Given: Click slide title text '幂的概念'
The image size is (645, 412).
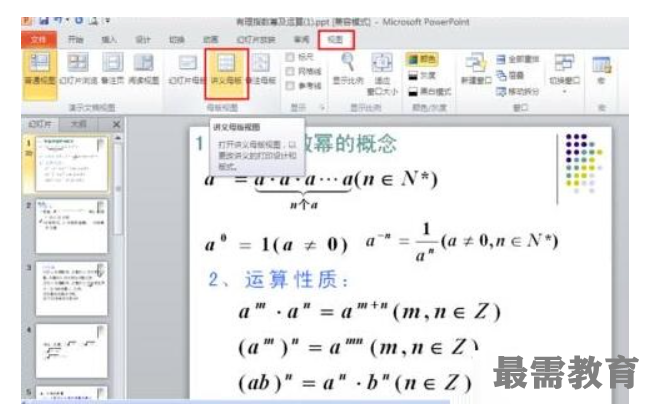Looking at the screenshot, I should (x=357, y=144).
